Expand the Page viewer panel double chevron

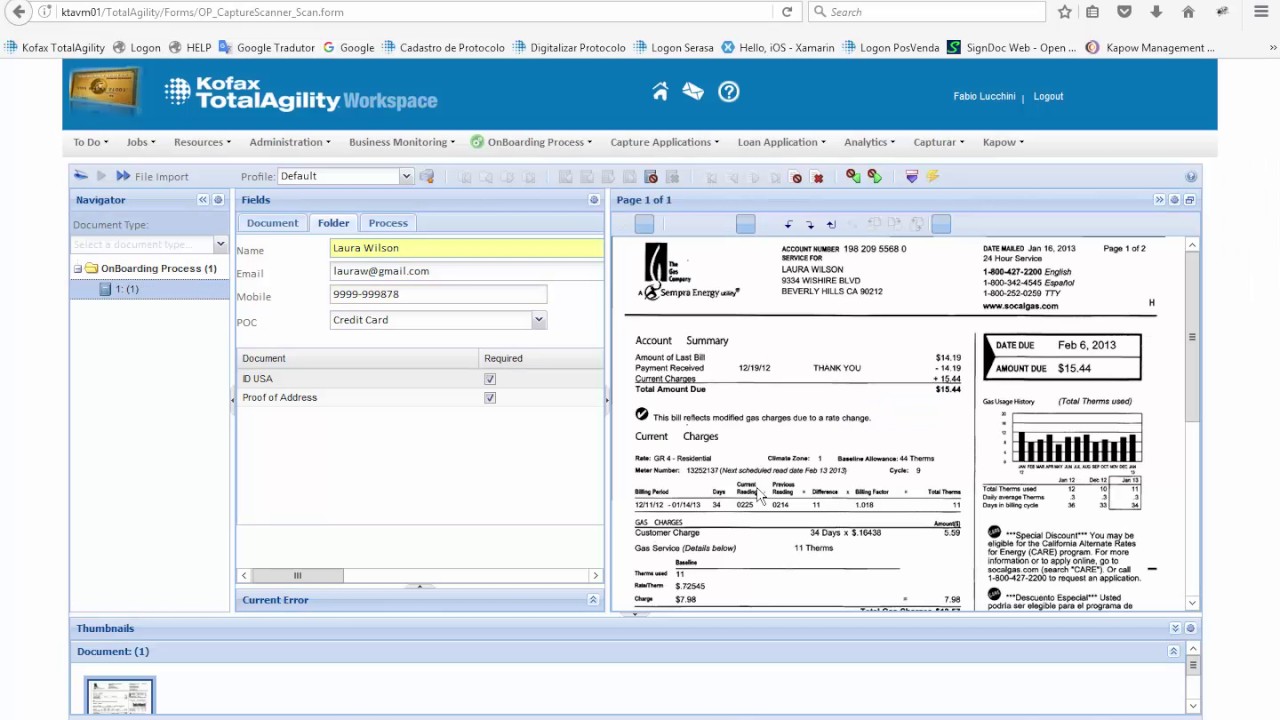click(x=1159, y=200)
